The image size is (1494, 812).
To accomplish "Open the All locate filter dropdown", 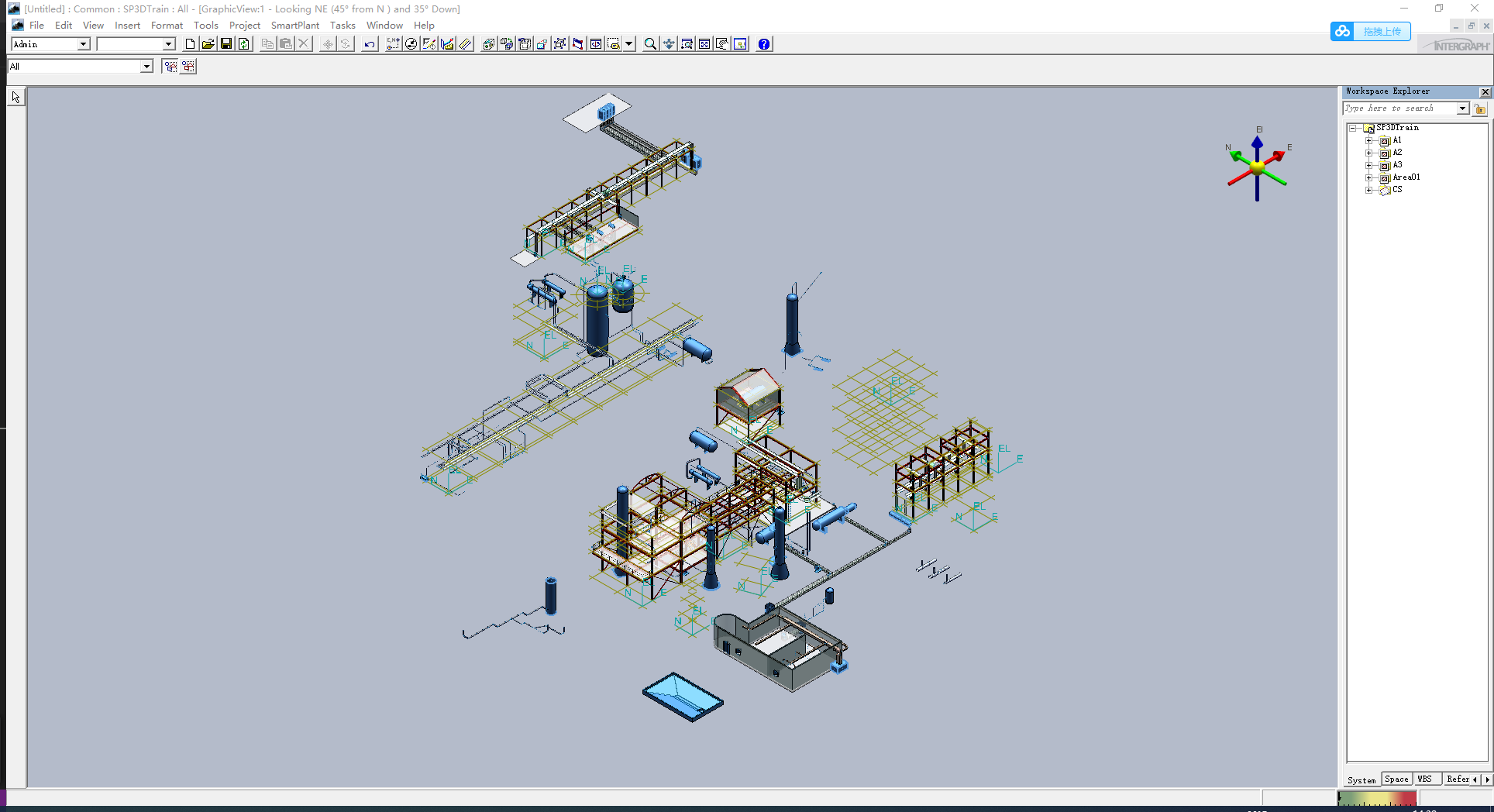I will [x=146, y=66].
